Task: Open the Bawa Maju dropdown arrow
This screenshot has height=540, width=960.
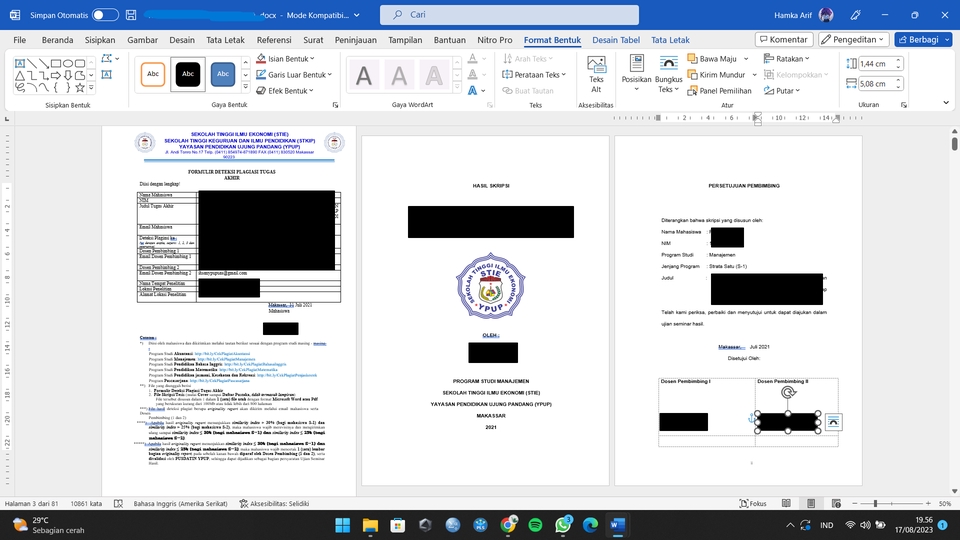Action: (x=746, y=59)
